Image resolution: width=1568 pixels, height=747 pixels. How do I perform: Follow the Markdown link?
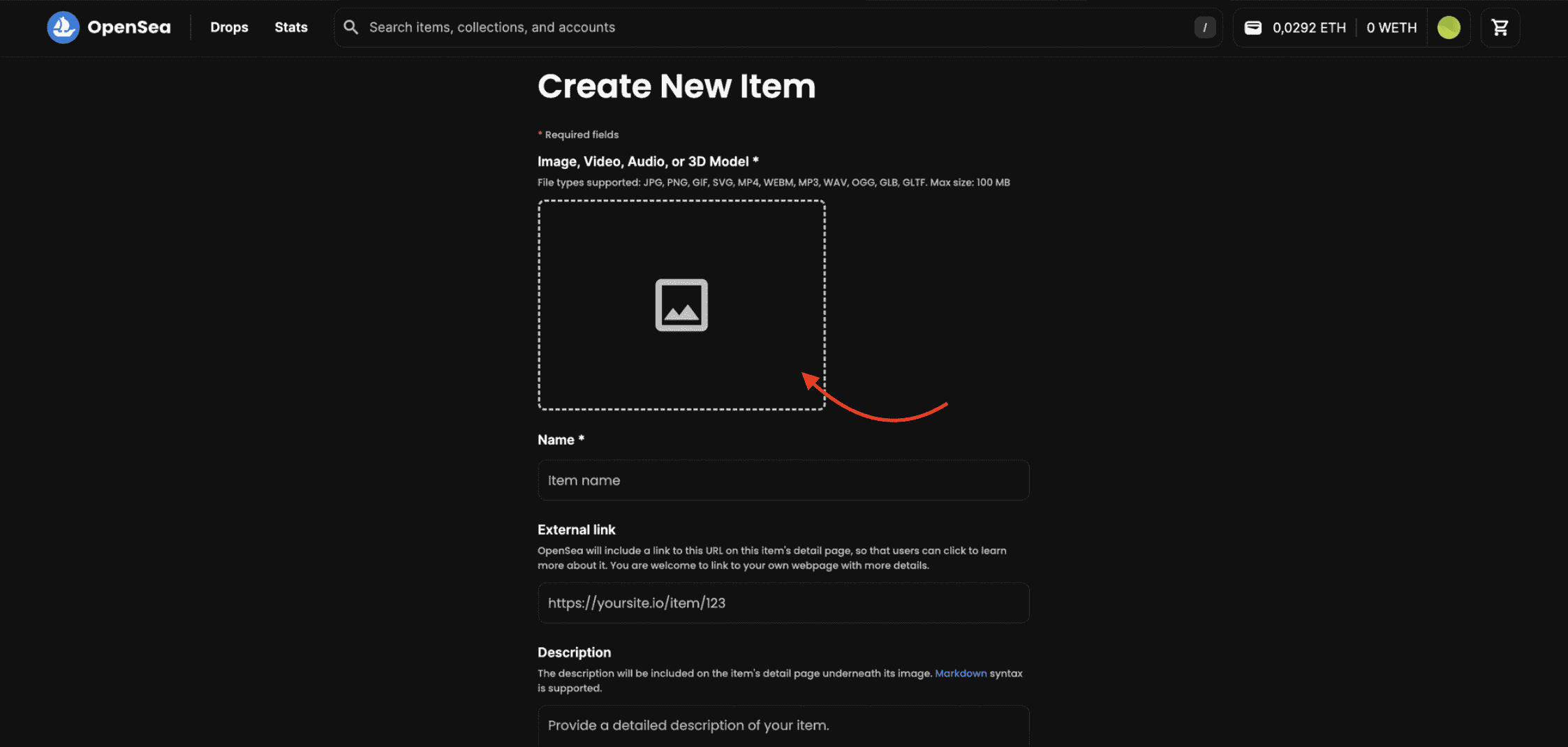[961, 673]
